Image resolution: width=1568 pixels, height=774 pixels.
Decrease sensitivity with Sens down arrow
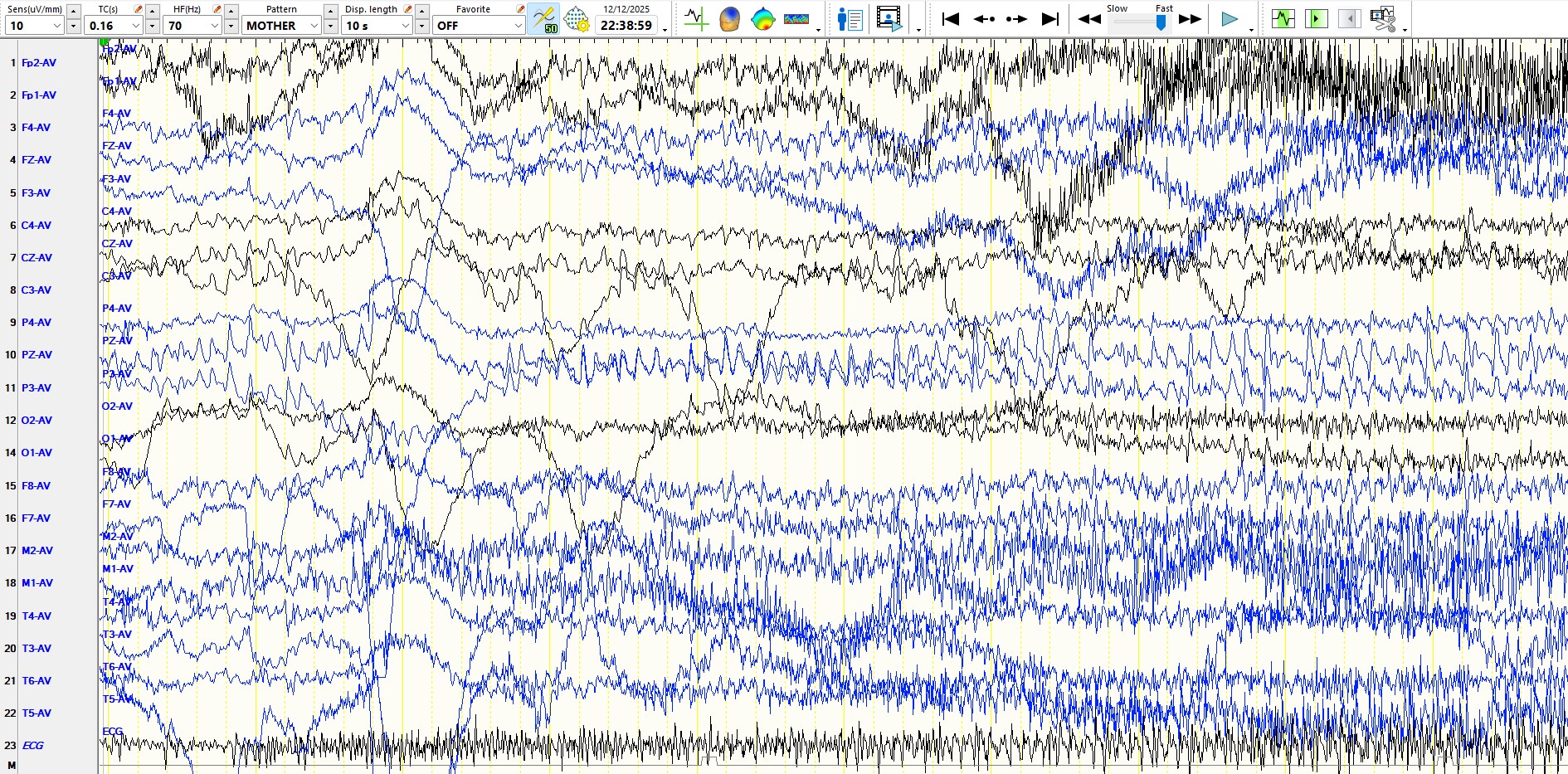point(73,26)
